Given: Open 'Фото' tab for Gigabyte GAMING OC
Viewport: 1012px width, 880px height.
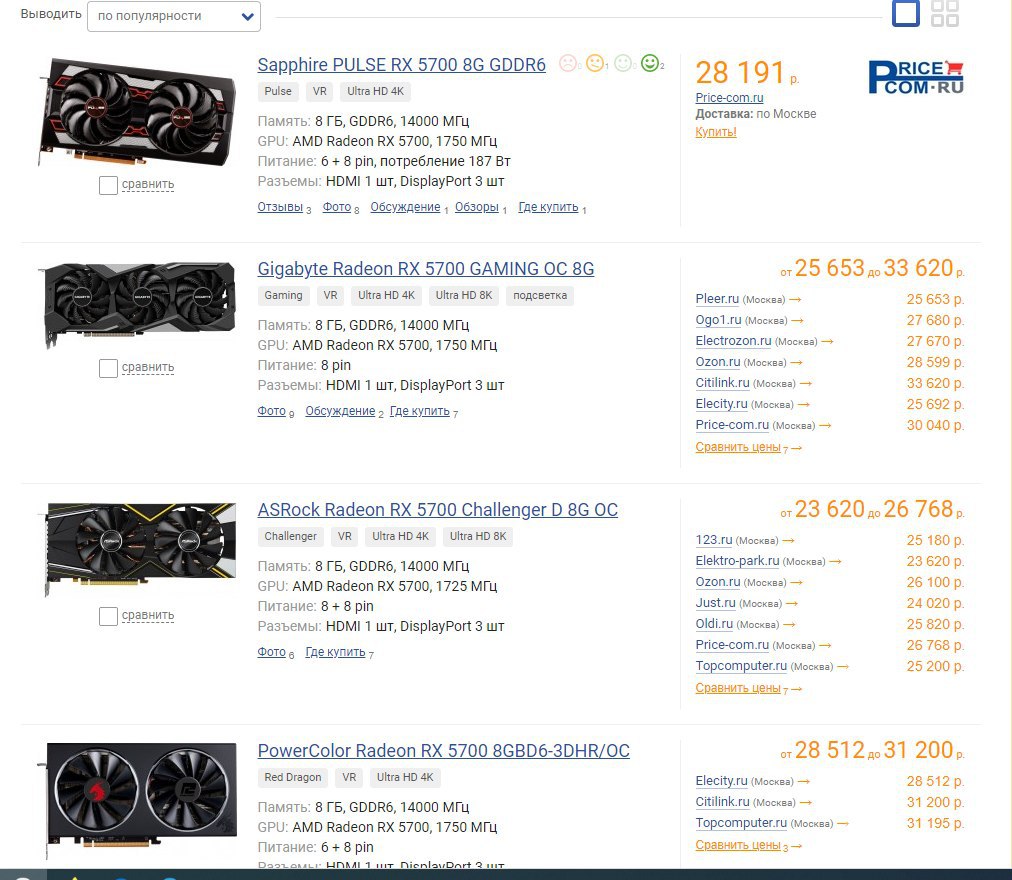Looking at the screenshot, I should 272,411.
